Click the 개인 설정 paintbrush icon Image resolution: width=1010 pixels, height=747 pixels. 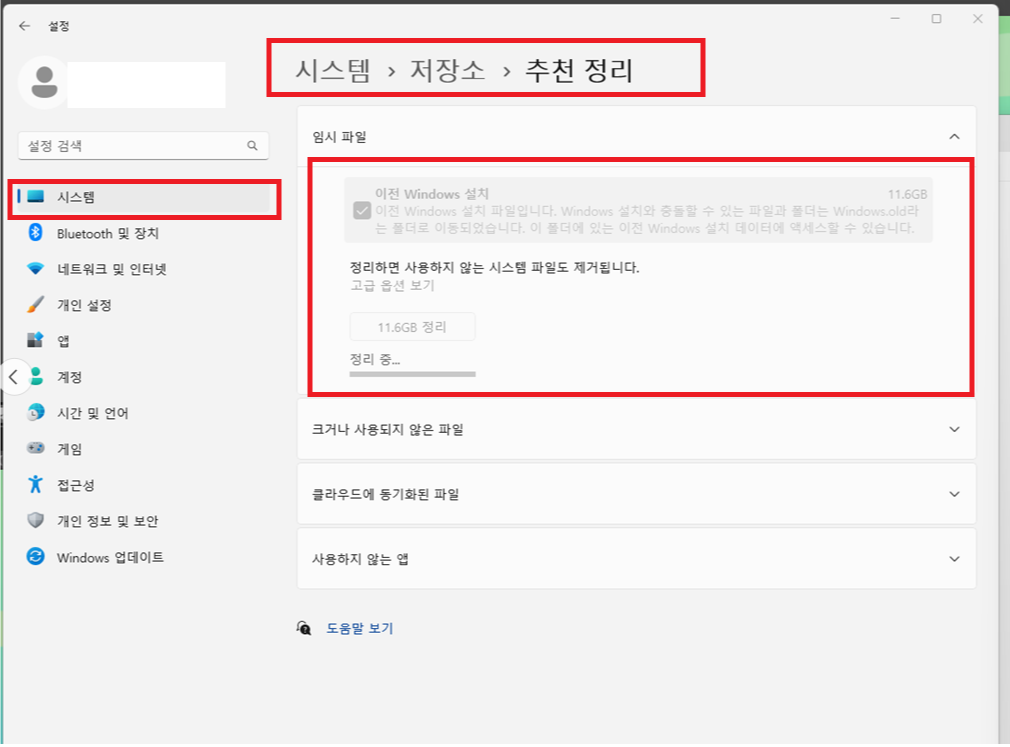[x=35, y=305]
